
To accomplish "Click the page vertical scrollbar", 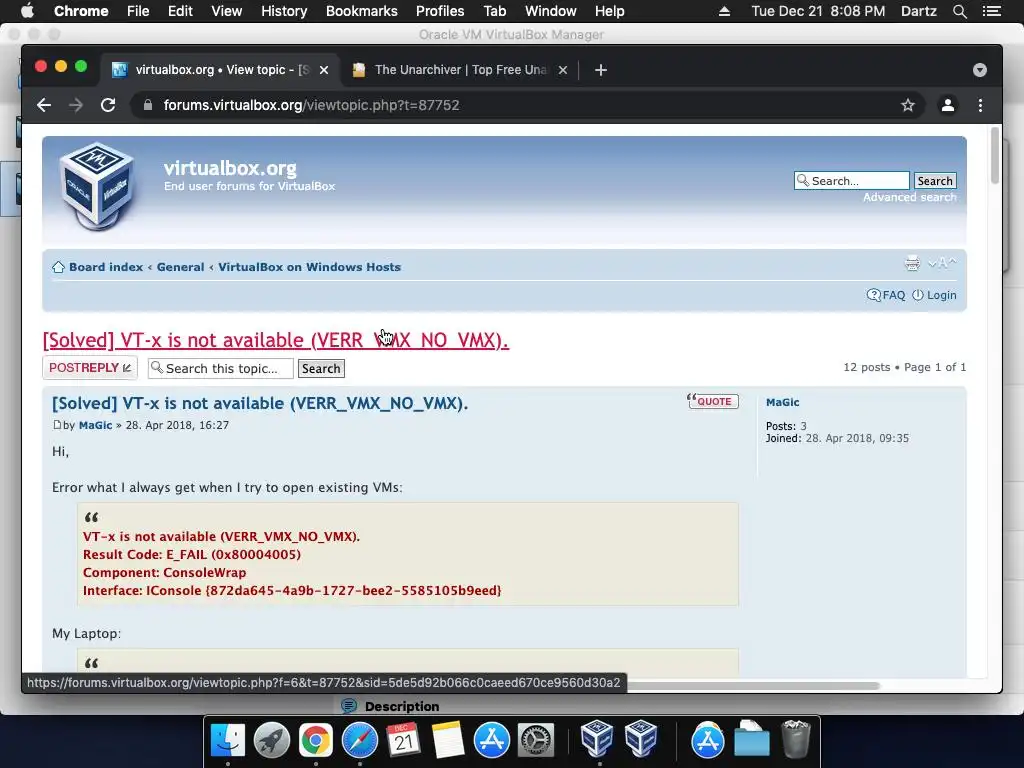I will coord(995,157).
